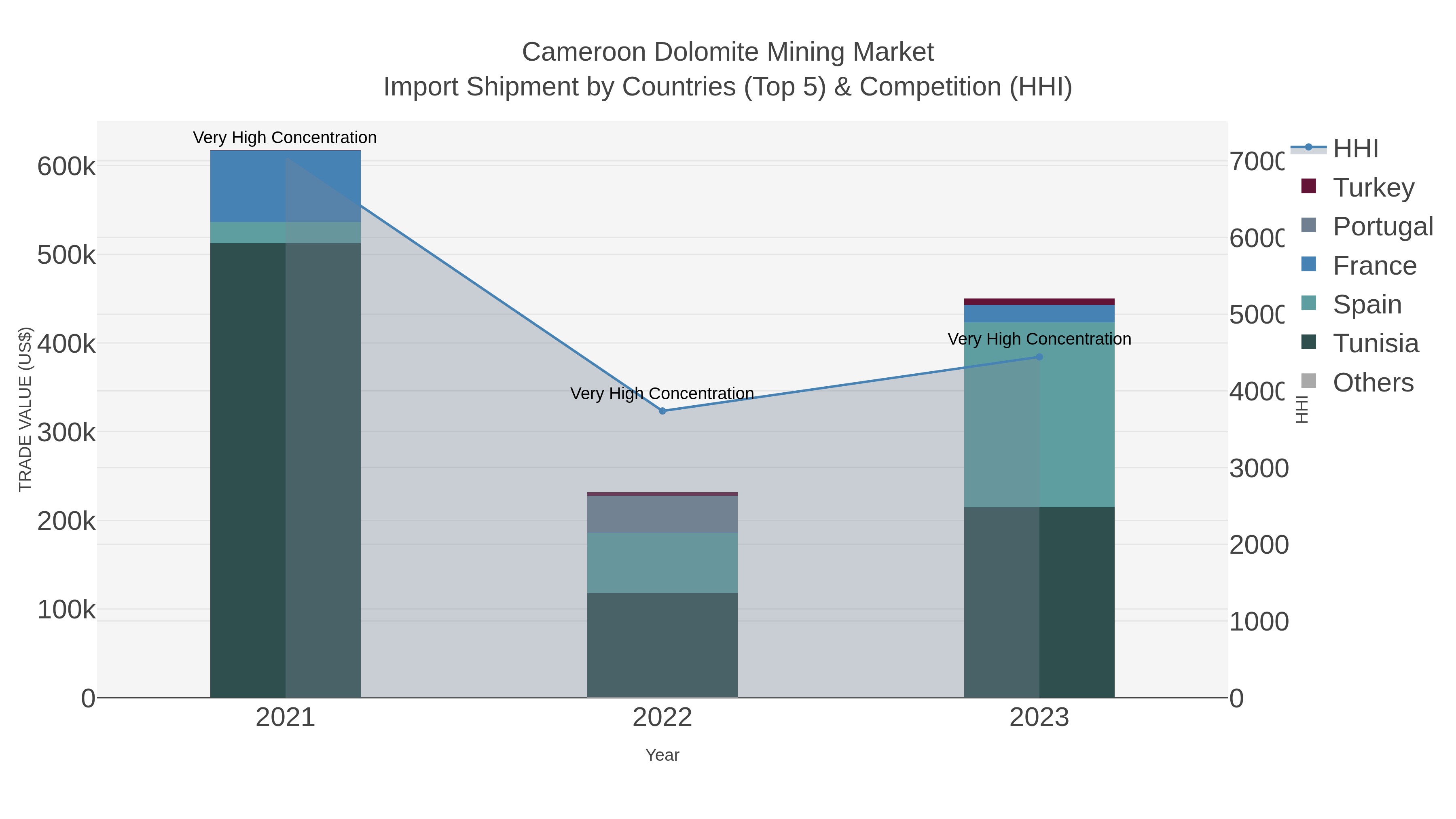
Task: Select the Turkey segment of the 2022 bar
Action: (662, 494)
